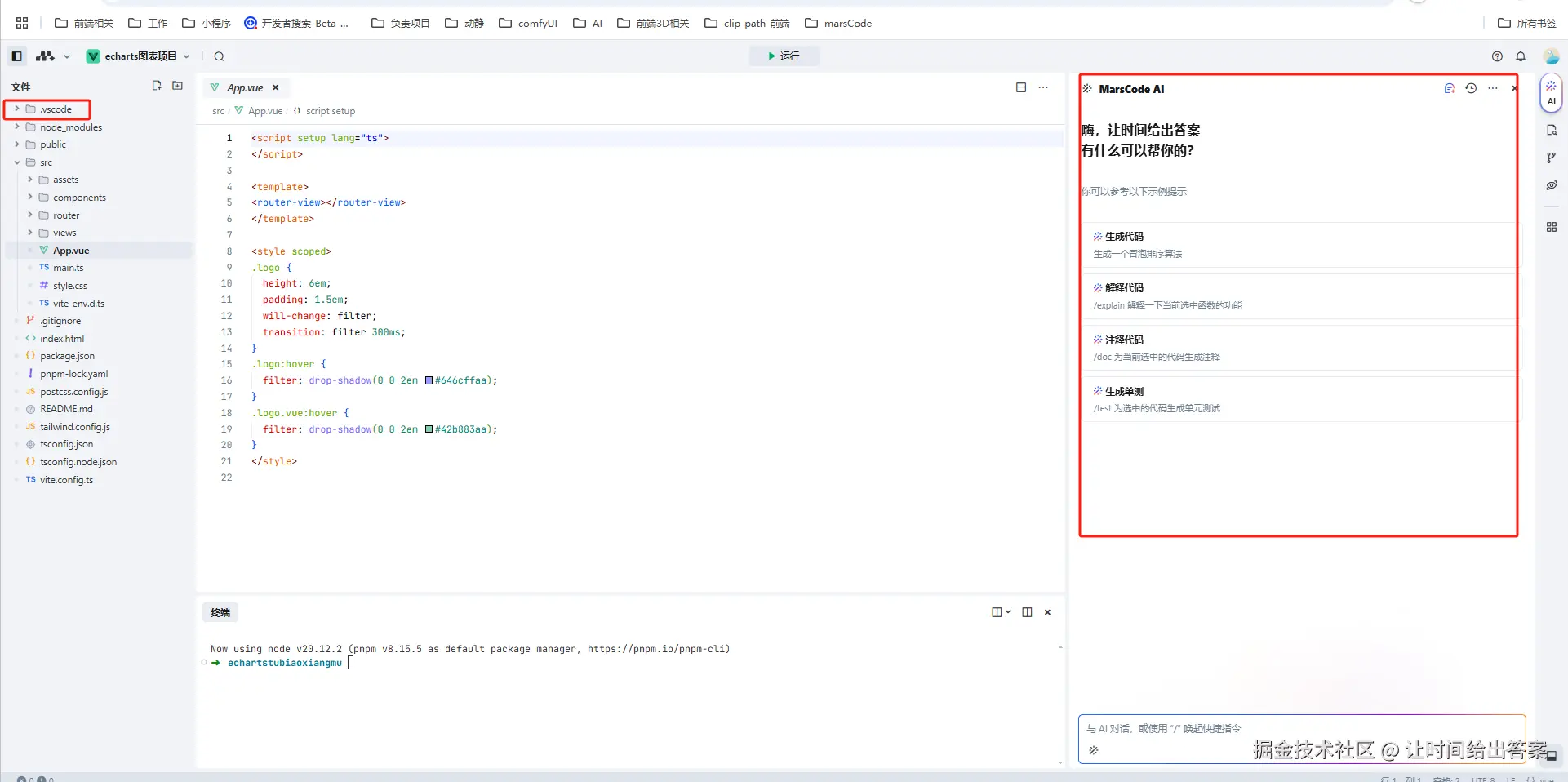Open MarsCode AI chat history
Screen dimensions: 1568x782
pos(1471,88)
